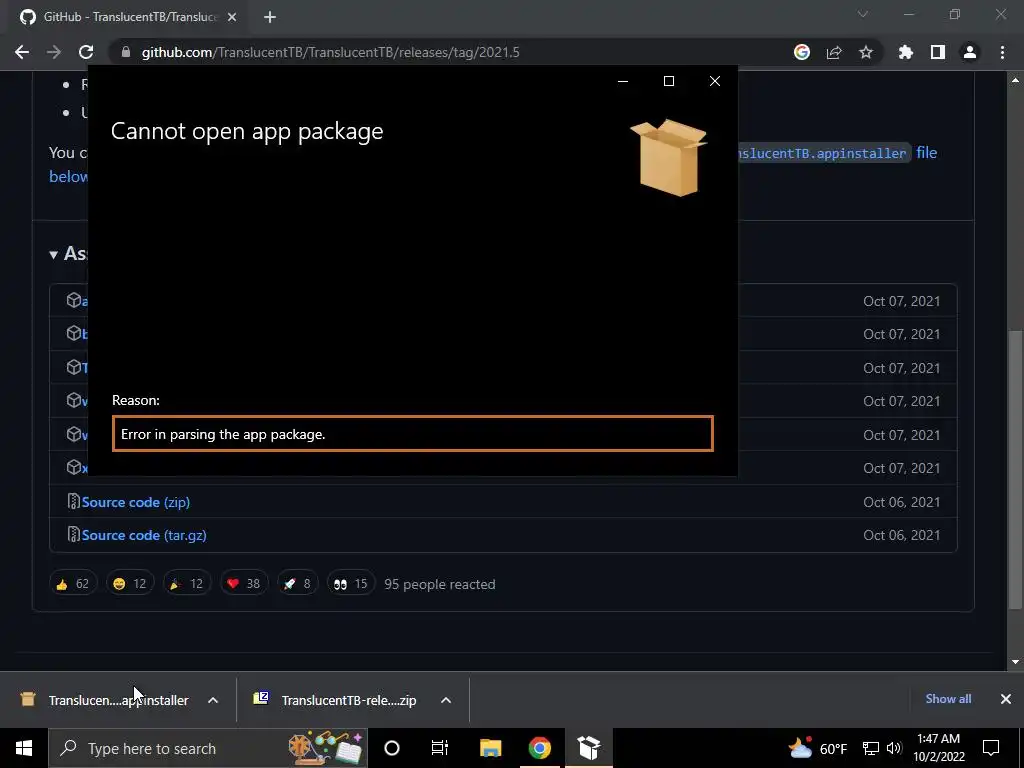Viewport: 1024px width, 768px height.
Task: Click the archive icon beside Source code (tar.gz)
Action: [x=74, y=535]
